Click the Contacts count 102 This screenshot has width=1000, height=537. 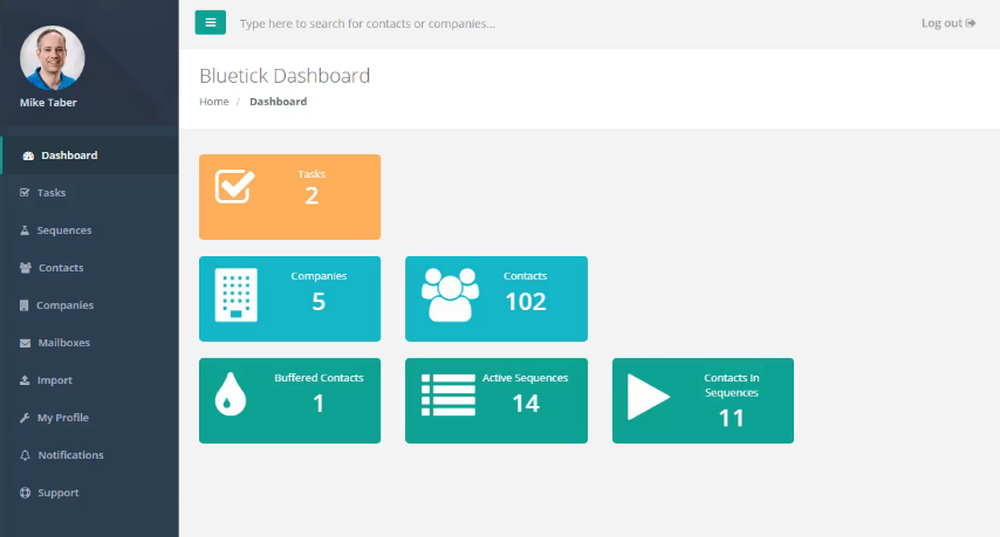[x=526, y=302]
